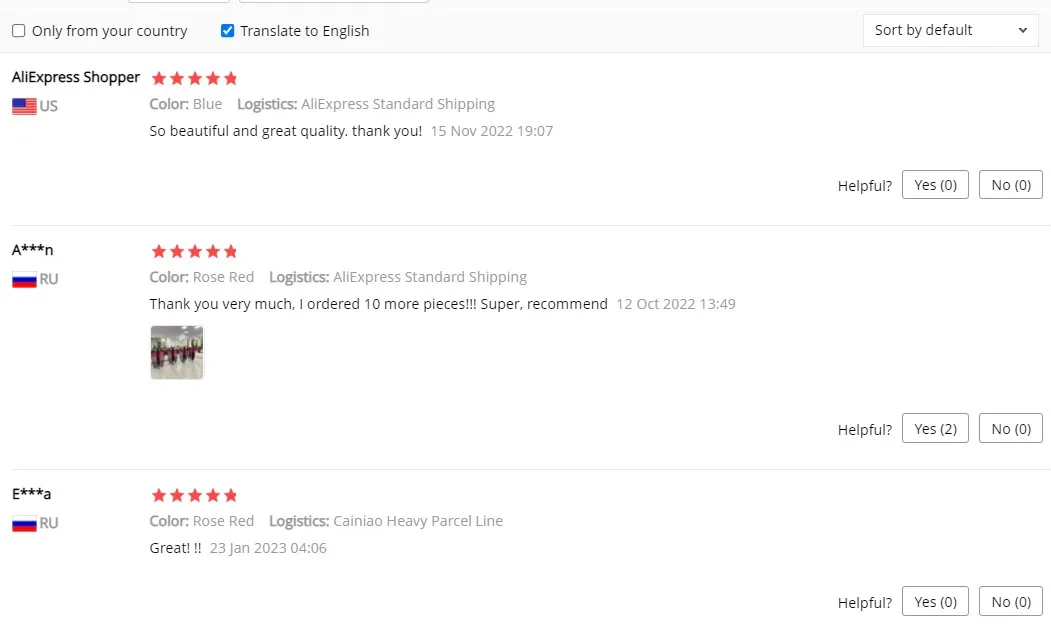Click the chevron arrow on the sort dropdown
This screenshot has width=1051, height=626.
1022,30
